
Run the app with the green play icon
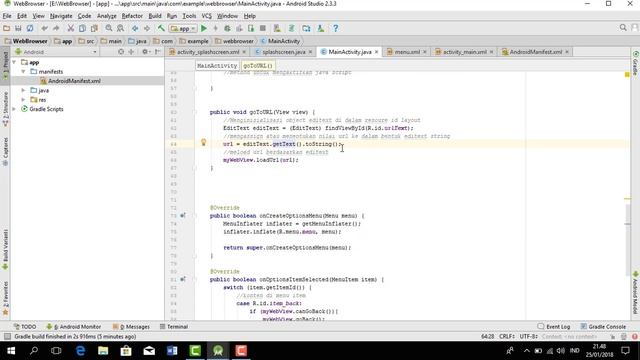coord(204,28)
